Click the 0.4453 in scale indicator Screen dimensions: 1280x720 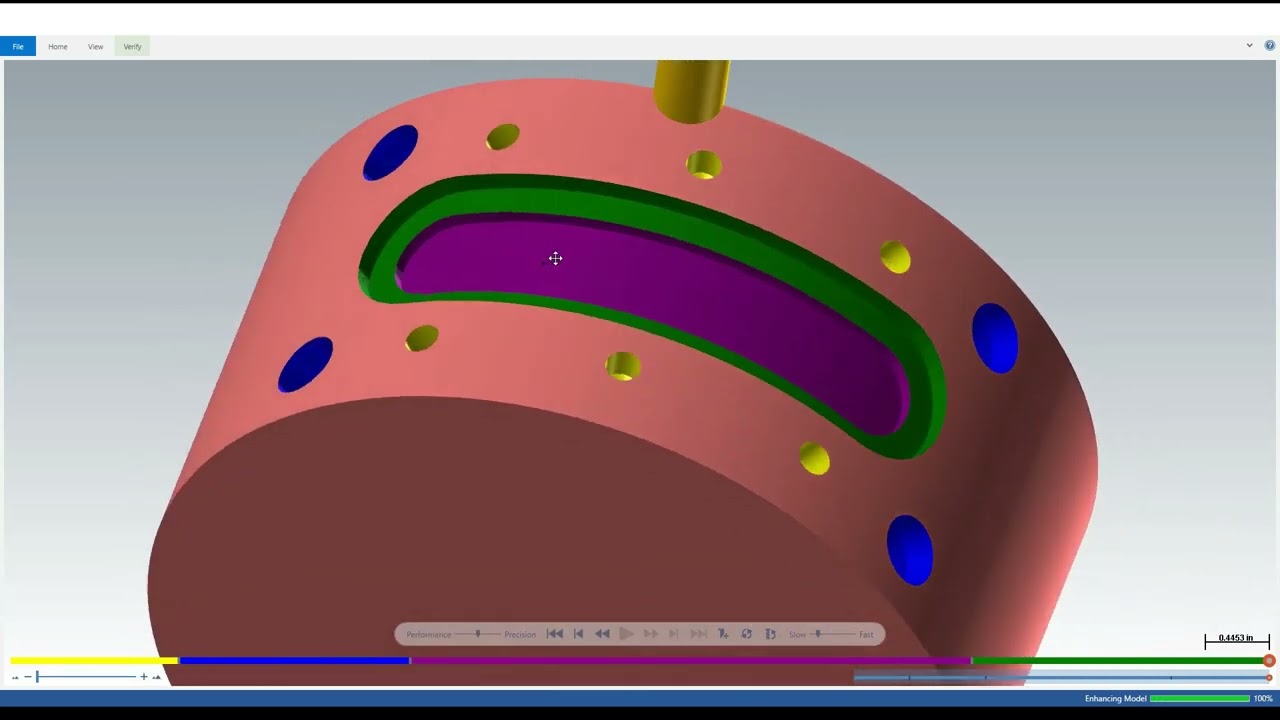(1237, 640)
